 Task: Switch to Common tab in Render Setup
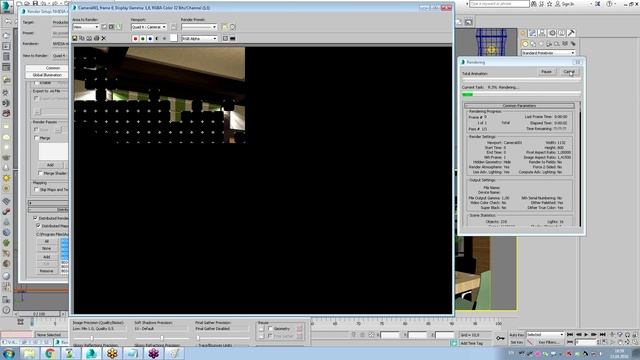47,68
